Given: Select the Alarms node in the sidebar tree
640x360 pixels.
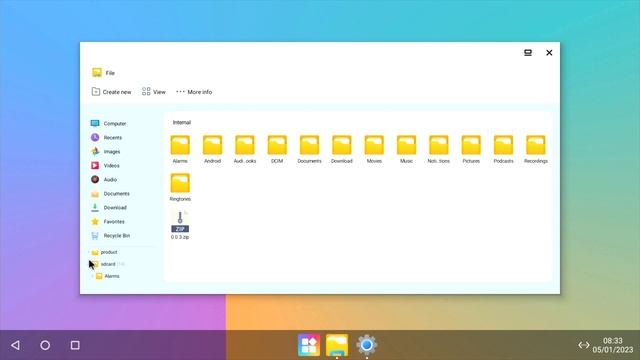Looking at the screenshot, I should click(108, 276).
